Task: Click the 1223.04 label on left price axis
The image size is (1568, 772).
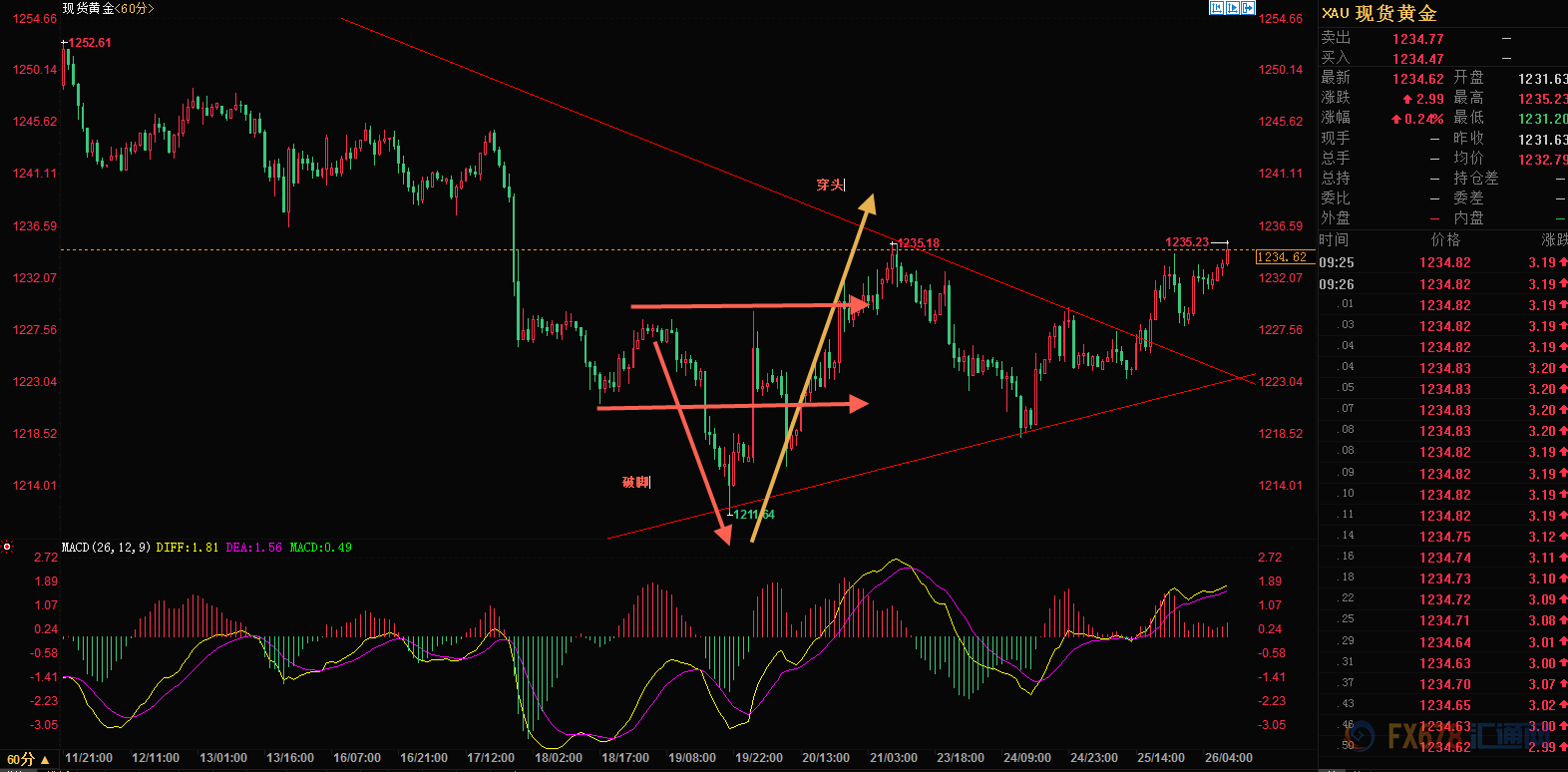Action: pyautogui.click(x=35, y=382)
